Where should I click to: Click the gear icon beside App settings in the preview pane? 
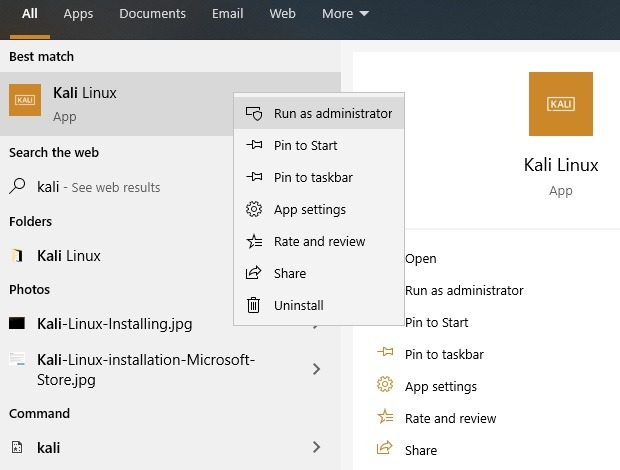click(x=385, y=384)
